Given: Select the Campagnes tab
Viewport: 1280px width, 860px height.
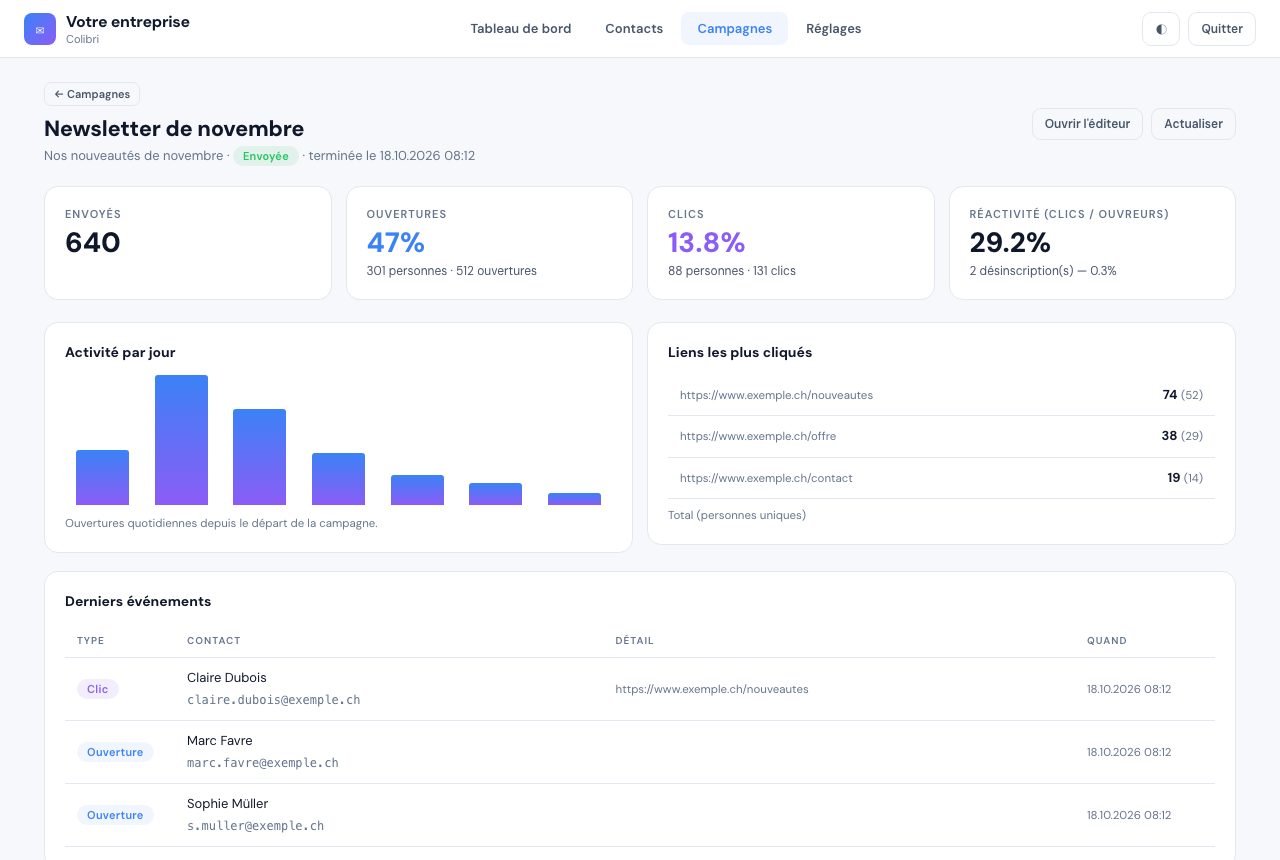Looking at the screenshot, I should pos(735,29).
